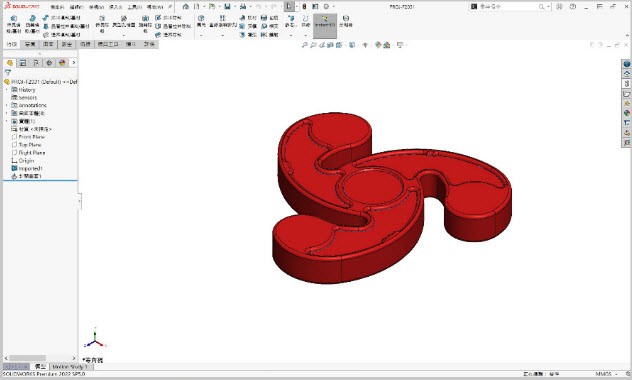Select the Rib feature tool
The width and height of the screenshot is (632, 380).
(x=247, y=18)
